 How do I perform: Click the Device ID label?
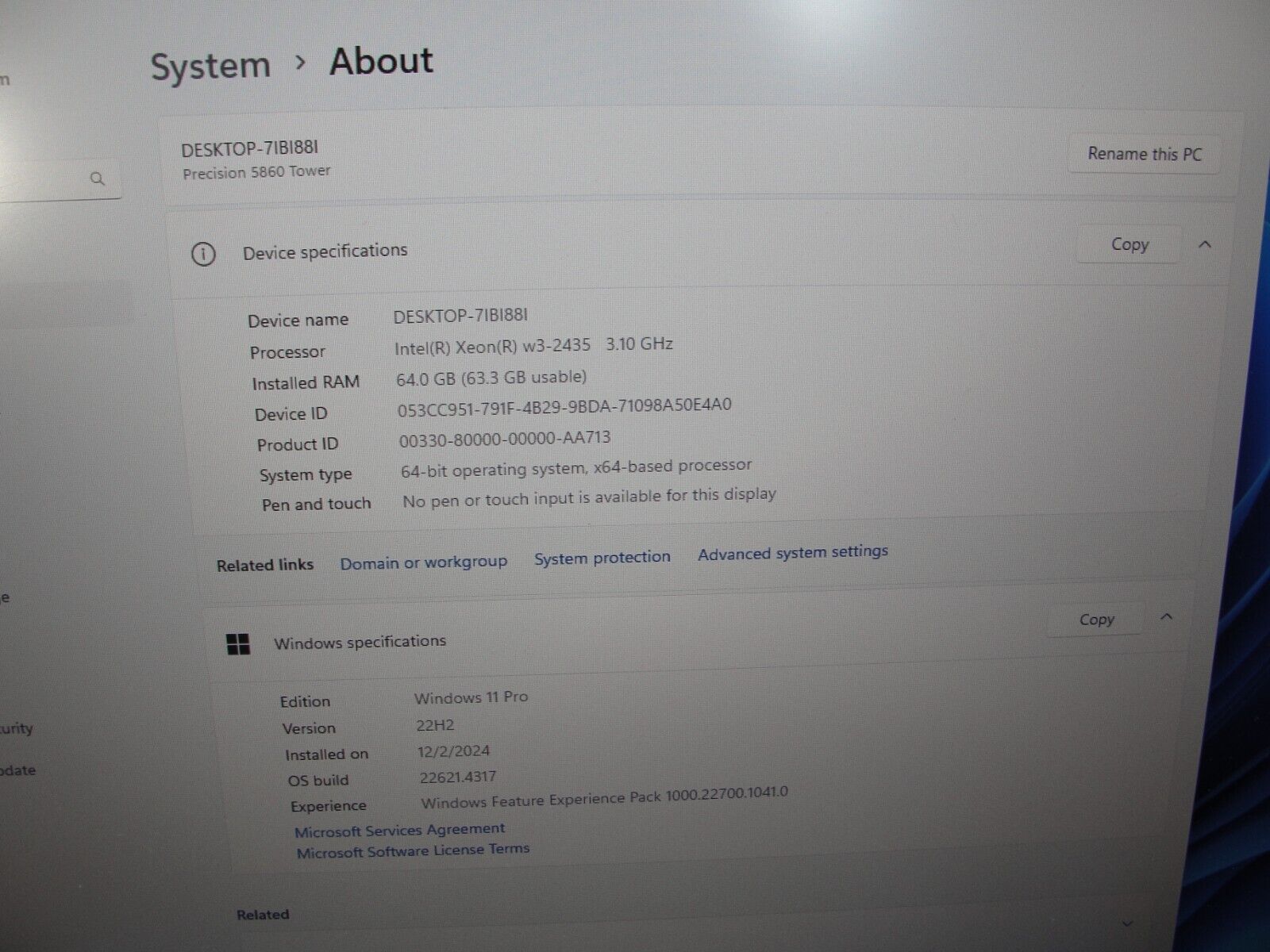[x=291, y=414]
